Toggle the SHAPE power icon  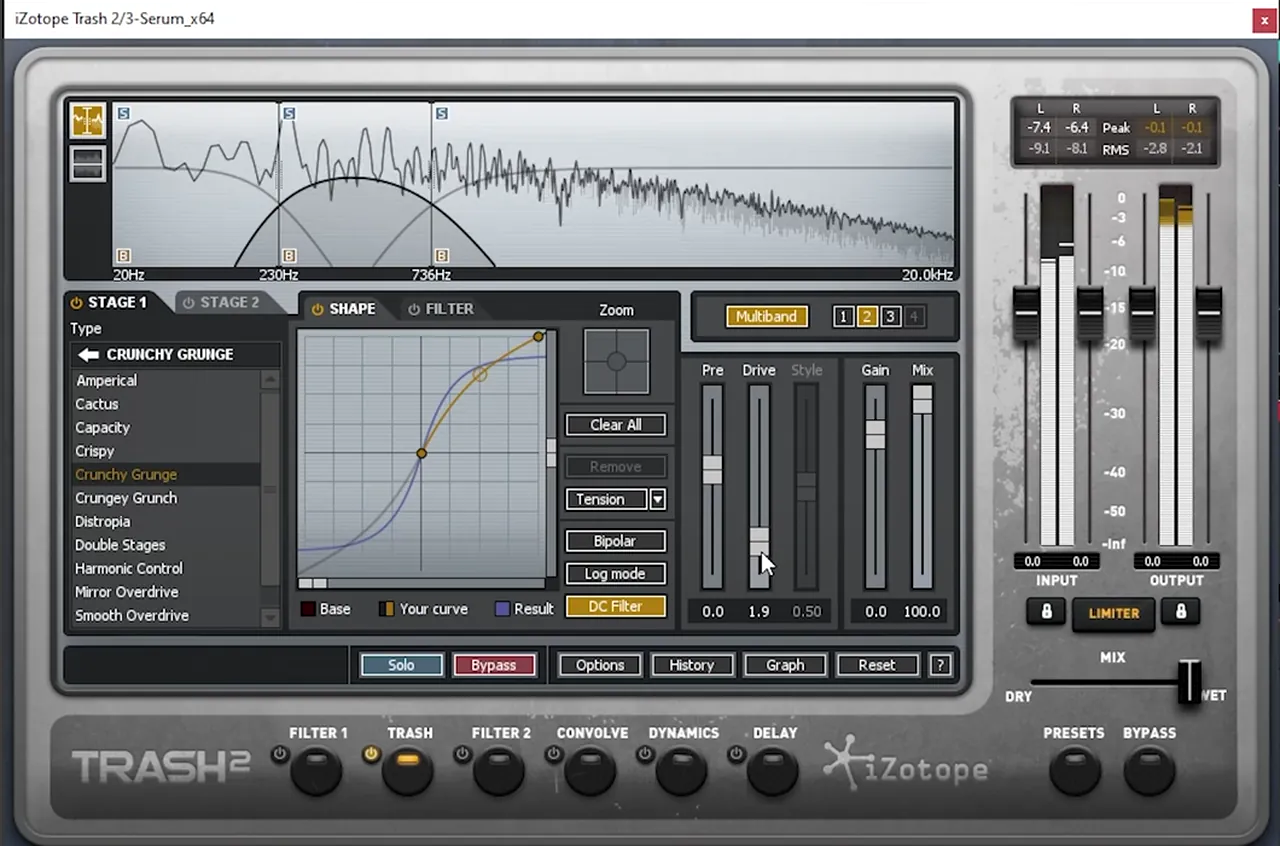(x=318, y=309)
